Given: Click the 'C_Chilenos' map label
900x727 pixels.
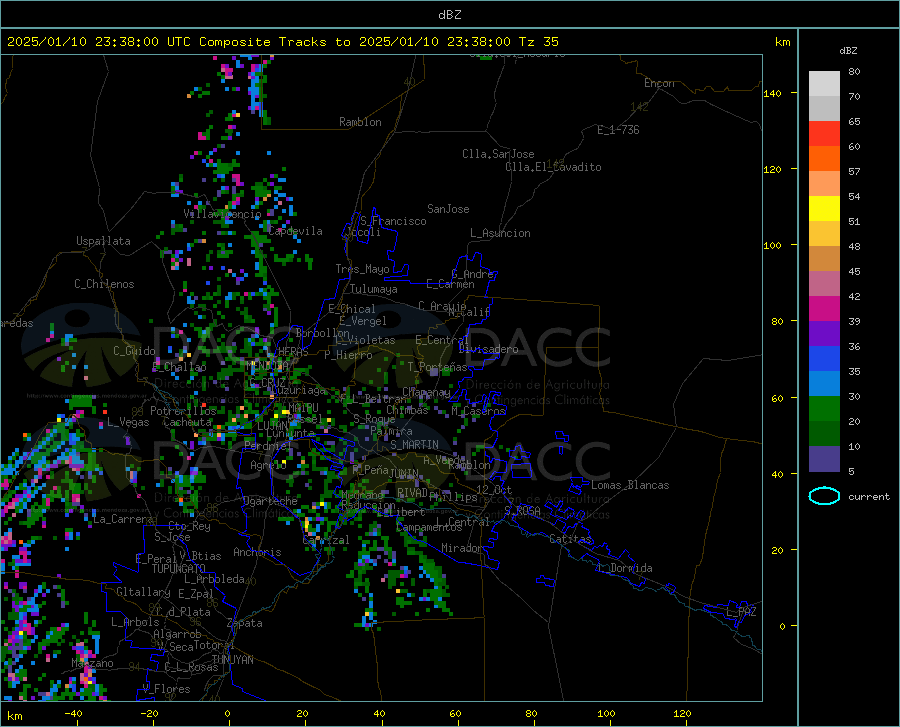Looking at the screenshot, I should [x=104, y=284].
